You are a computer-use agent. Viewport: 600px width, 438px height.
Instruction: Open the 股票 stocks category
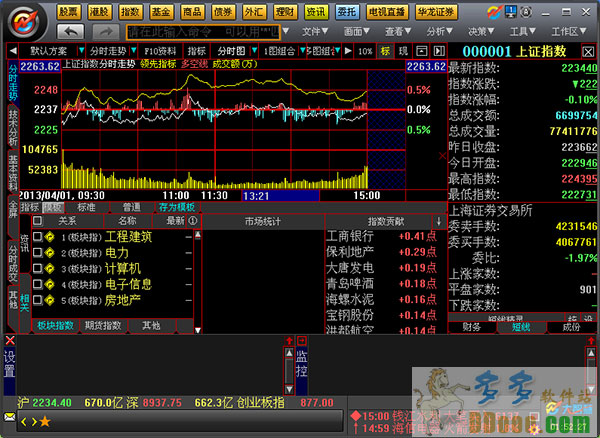pos(69,11)
